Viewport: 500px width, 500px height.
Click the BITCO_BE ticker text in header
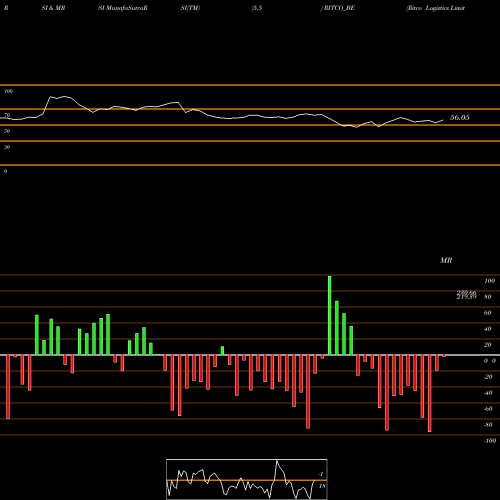(339, 8)
